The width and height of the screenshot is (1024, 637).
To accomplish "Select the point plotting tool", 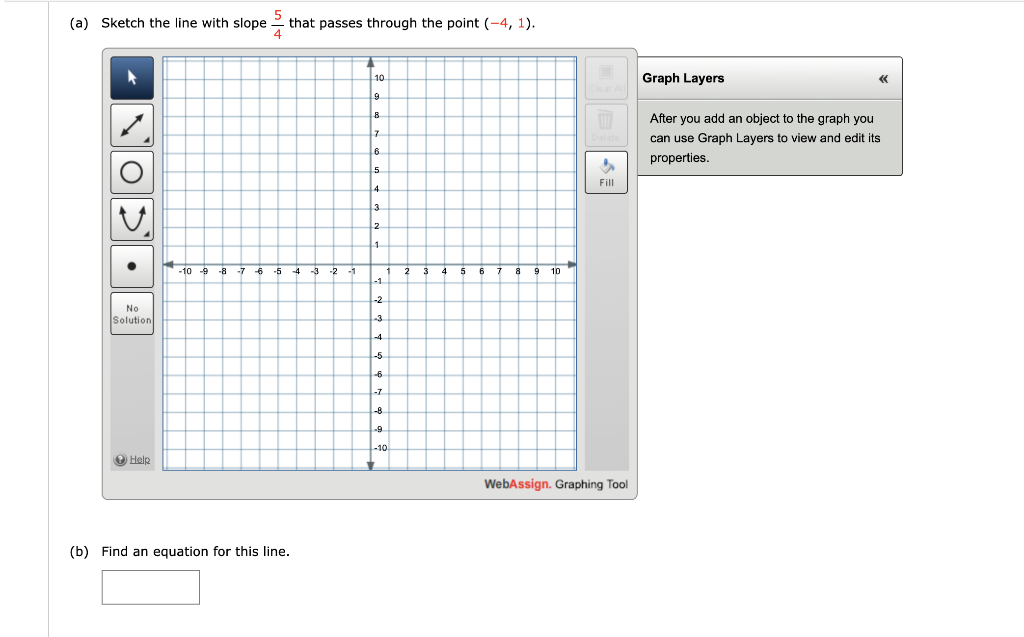I will point(131,265).
